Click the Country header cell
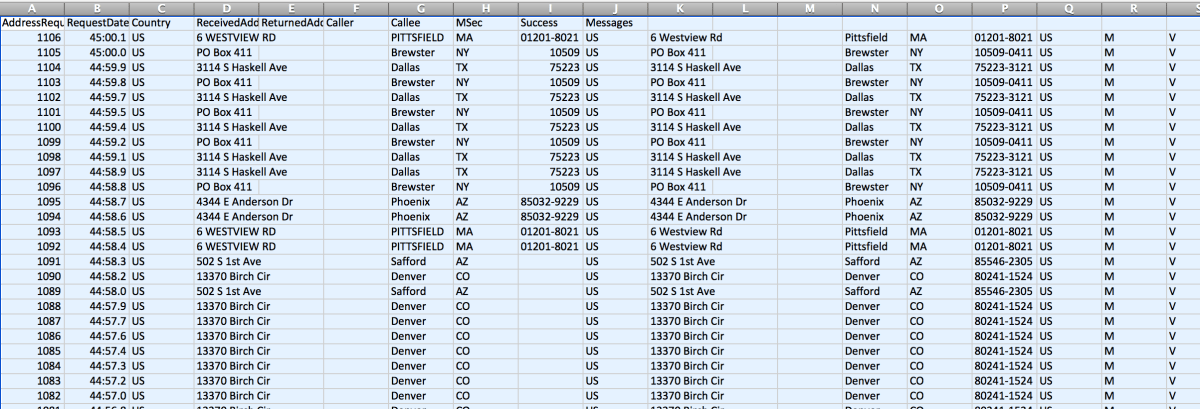 161,22
